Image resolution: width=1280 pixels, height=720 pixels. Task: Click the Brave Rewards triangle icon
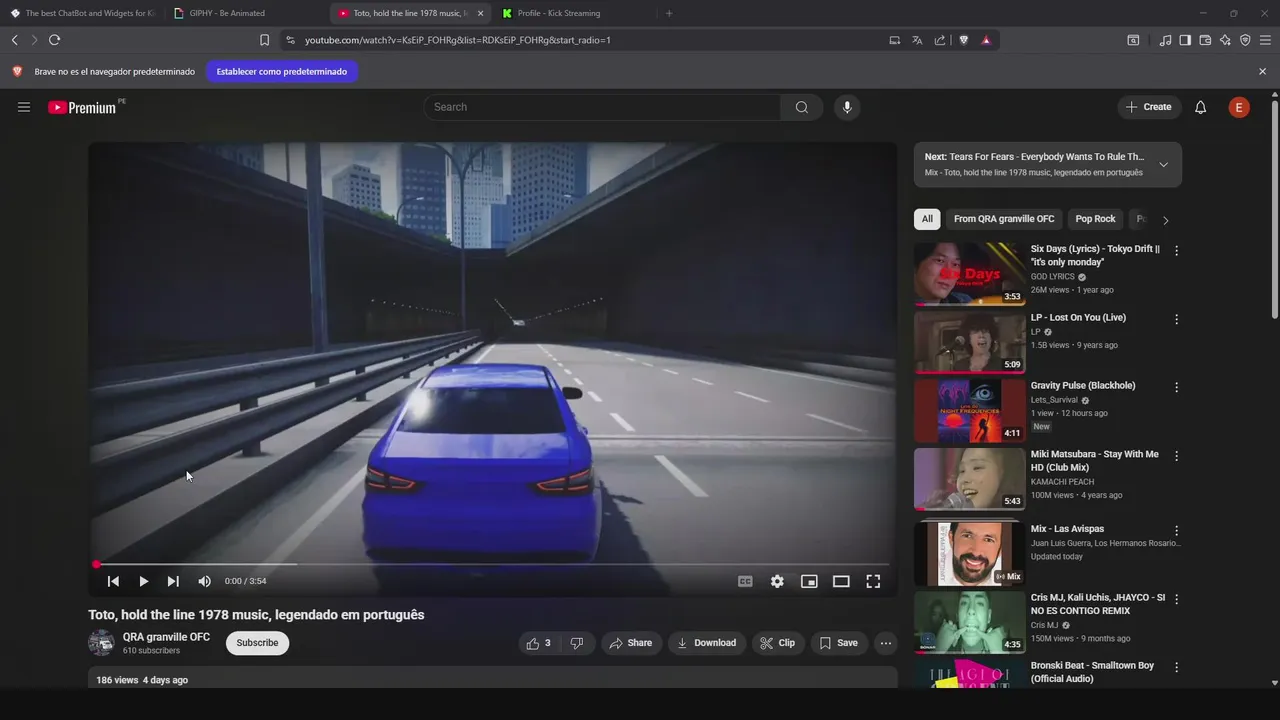point(986,40)
